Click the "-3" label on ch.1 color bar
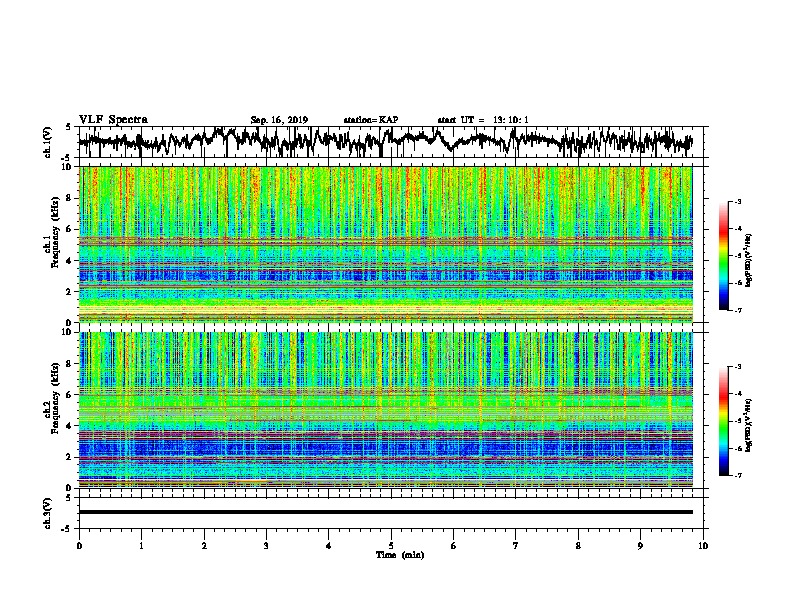792x612 pixels. tap(738, 201)
